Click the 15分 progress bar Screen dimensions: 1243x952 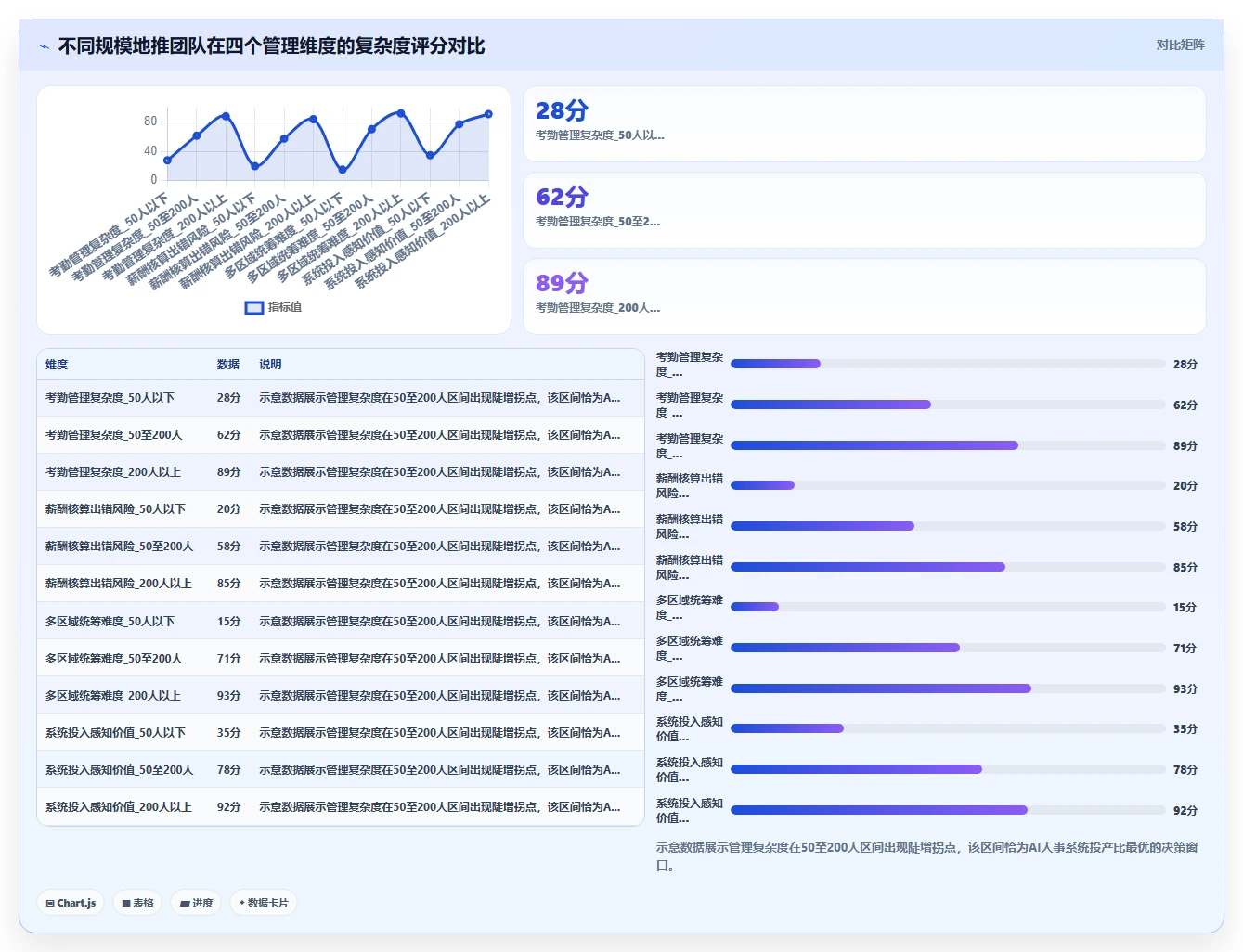pos(948,607)
